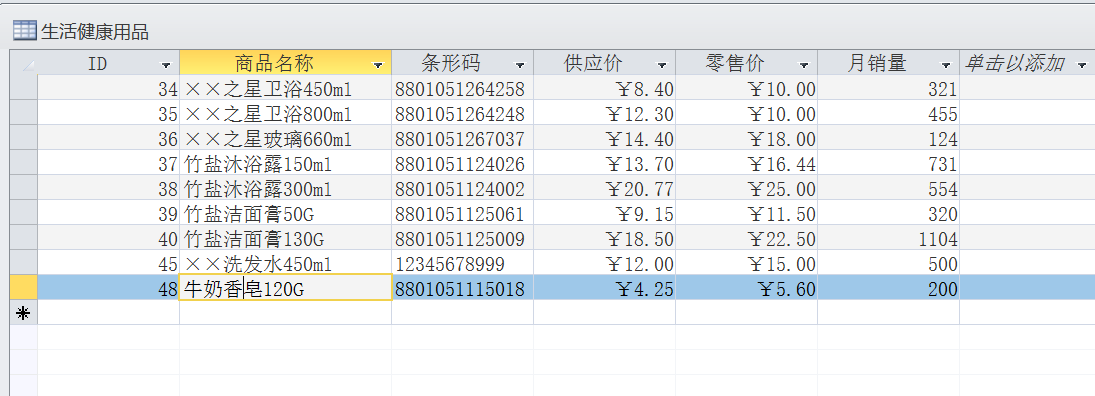Click cell ××之星卫浴450ml

pyautogui.click(x=285, y=88)
